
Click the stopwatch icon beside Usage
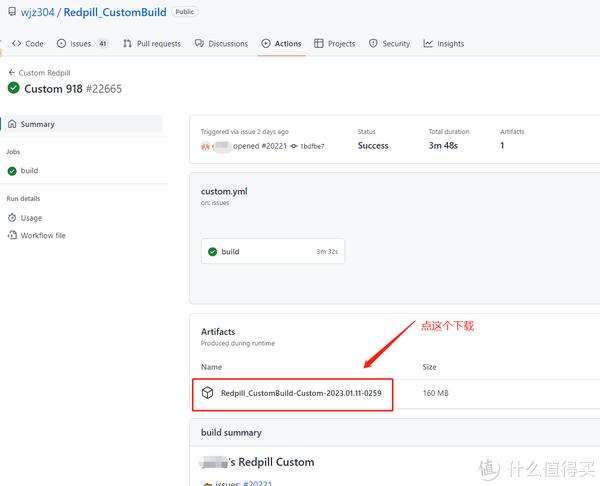click(x=12, y=218)
